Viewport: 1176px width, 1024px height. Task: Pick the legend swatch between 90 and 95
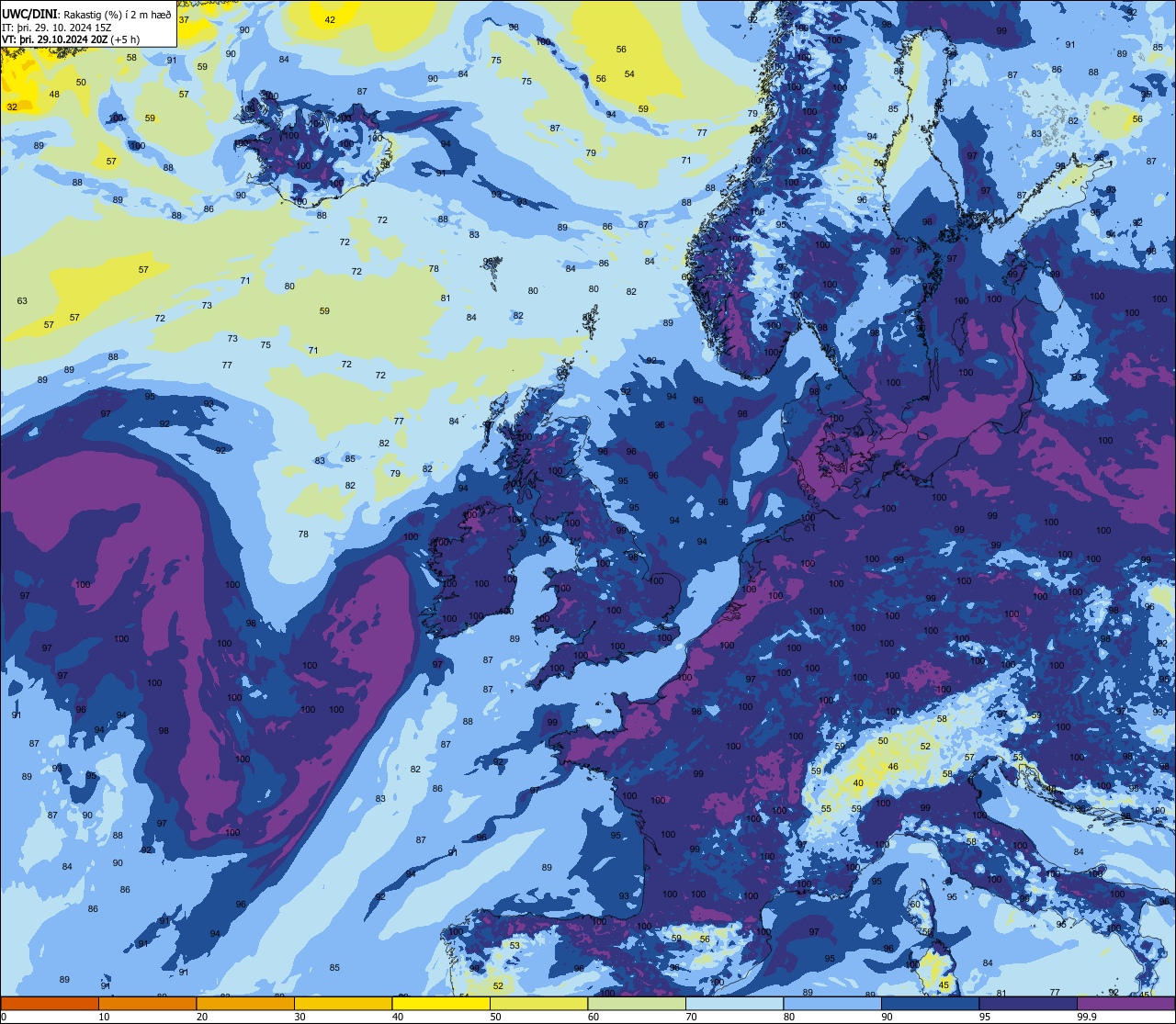pos(930,1003)
